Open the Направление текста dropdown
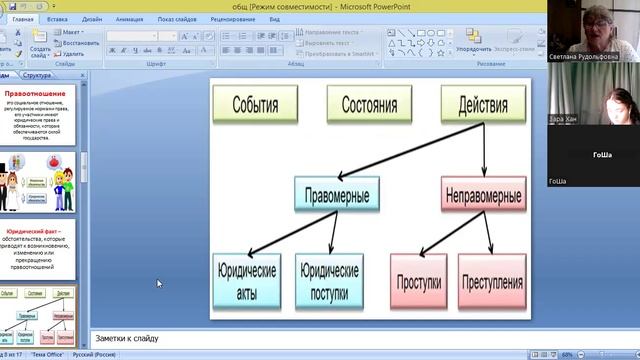This screenshot has height=360, width=640. [x=329, y=32]
